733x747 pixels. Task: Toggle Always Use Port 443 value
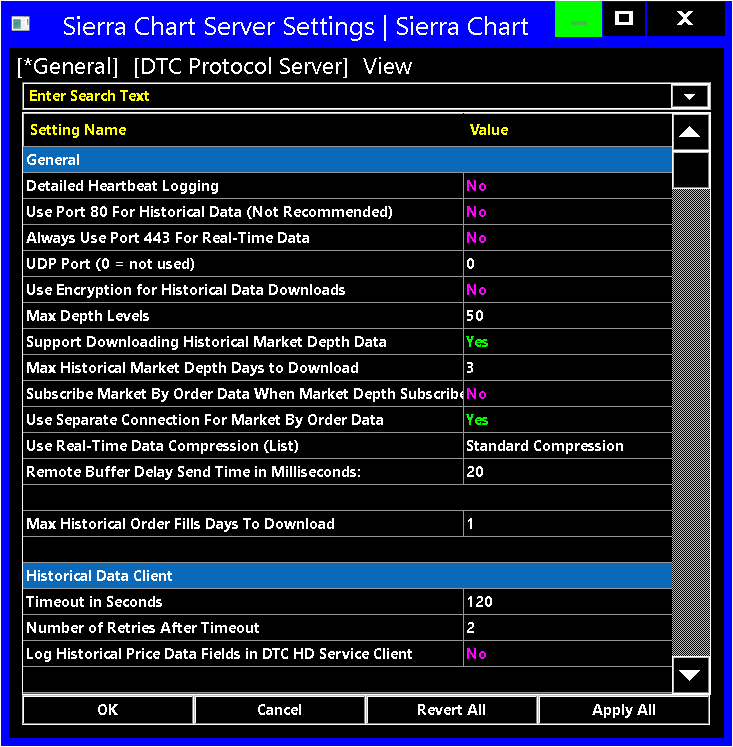tap(567, 238)
